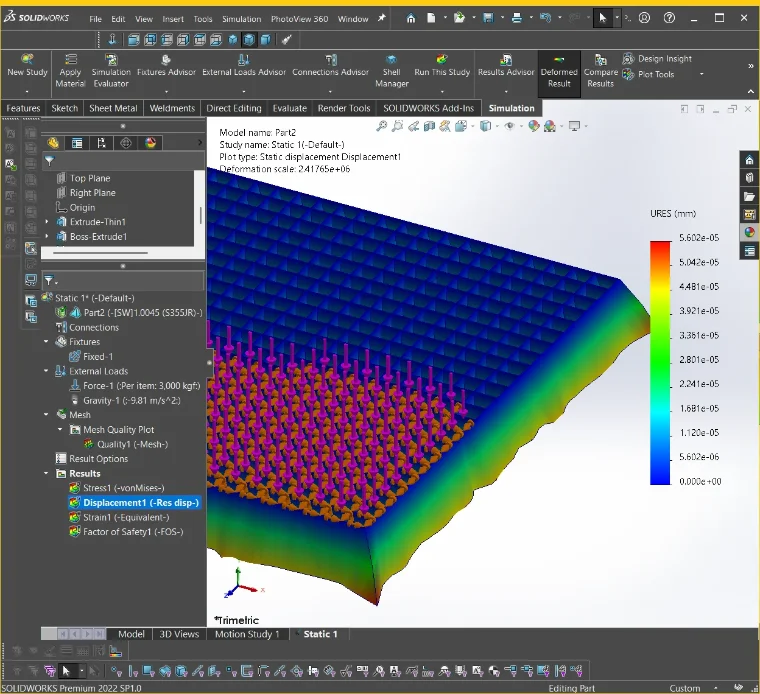Open Results Advisor
This screenshot has height=694, width=760.
(506, 66)
